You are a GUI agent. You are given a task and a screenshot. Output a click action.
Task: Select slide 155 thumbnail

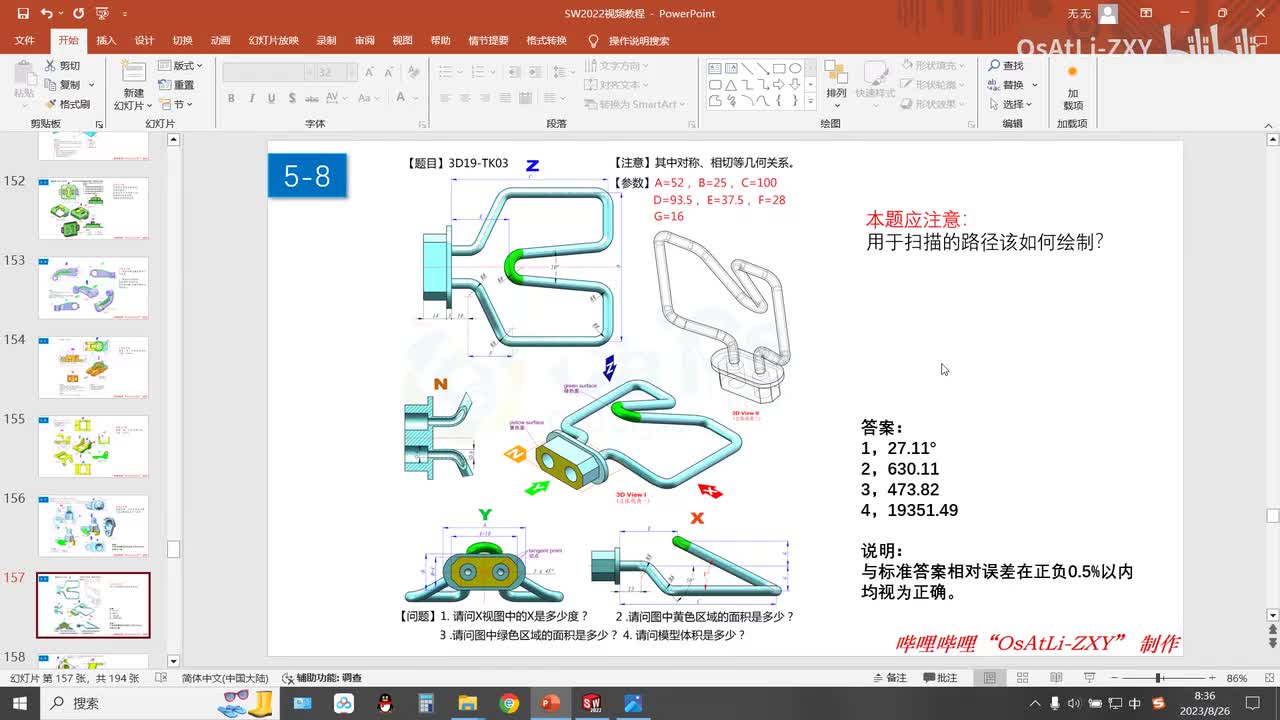93,446
